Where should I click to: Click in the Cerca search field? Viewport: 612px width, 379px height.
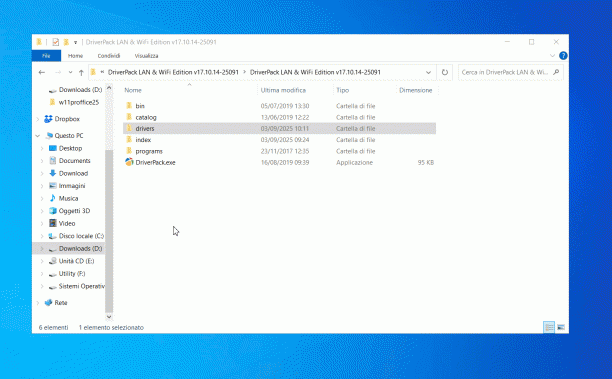point(505,72)
